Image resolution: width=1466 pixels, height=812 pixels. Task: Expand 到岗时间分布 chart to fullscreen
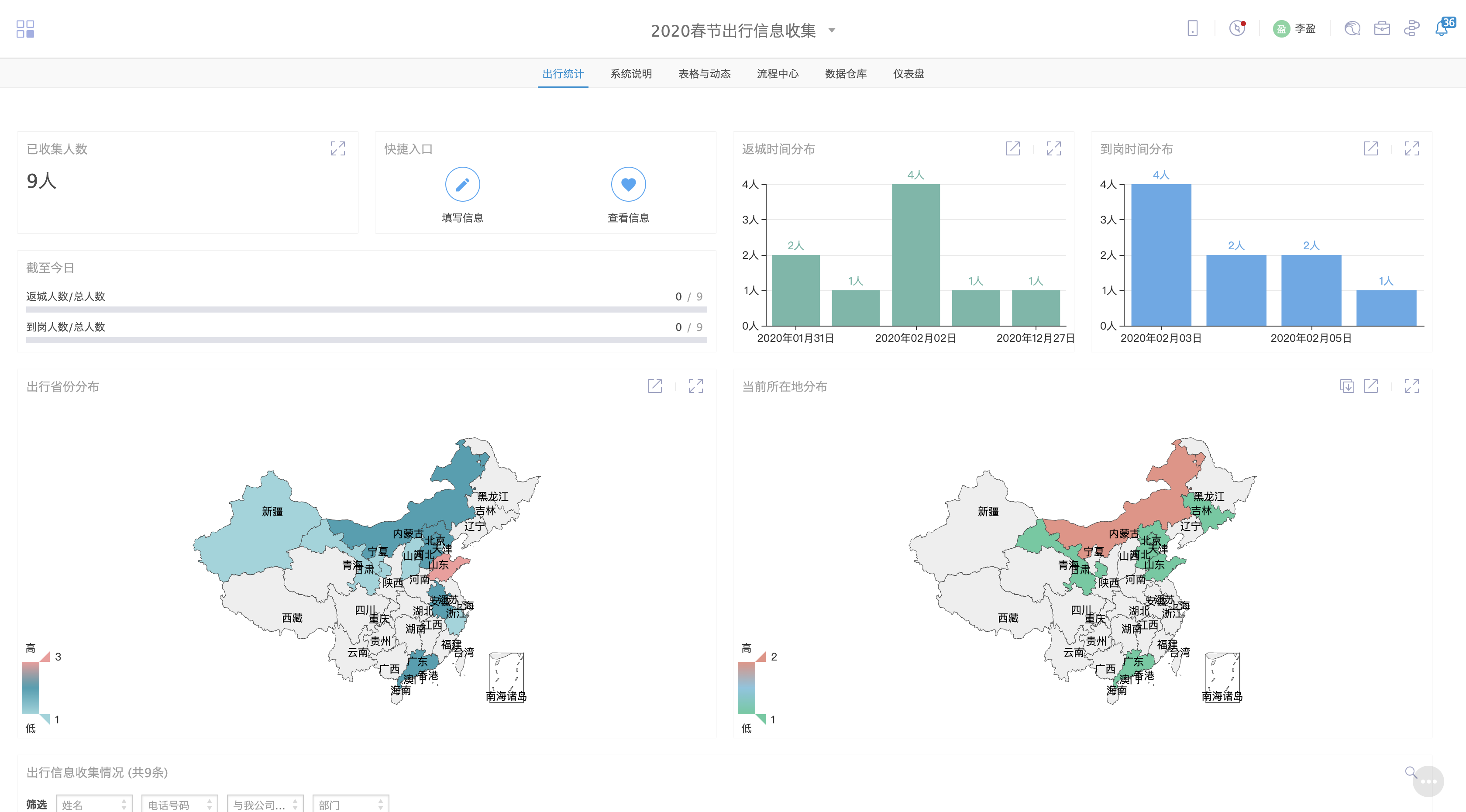[x=1411, y=148]
